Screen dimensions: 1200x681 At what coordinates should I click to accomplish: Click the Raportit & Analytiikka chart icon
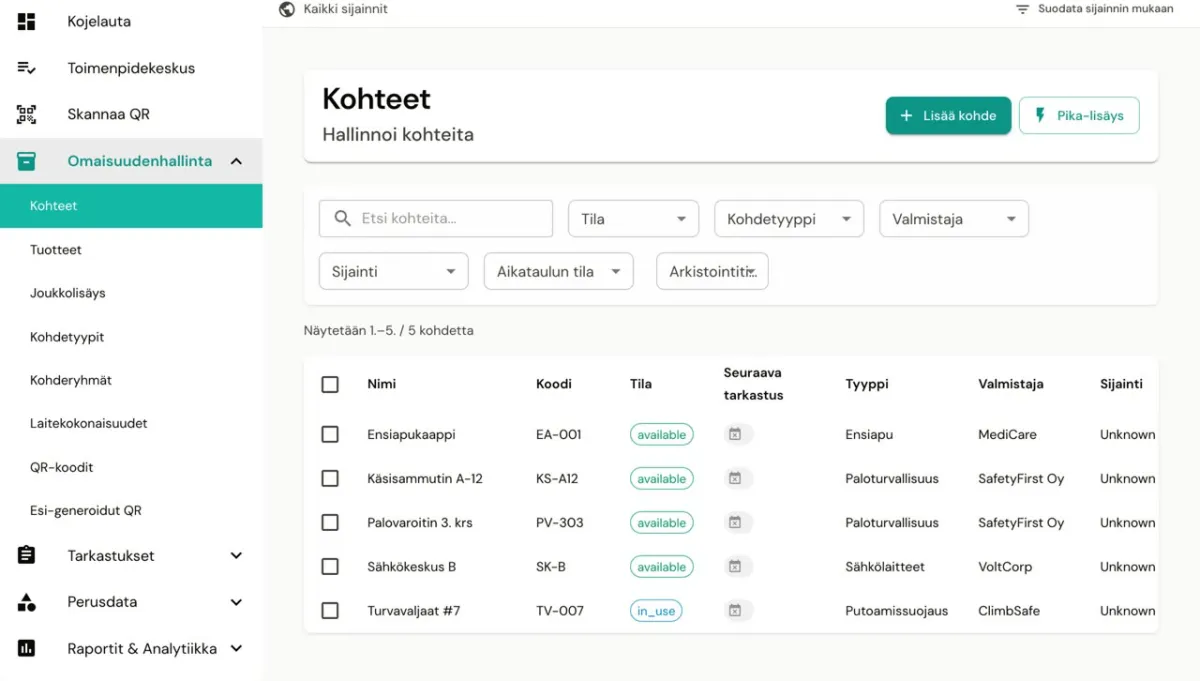click(27, 648)
